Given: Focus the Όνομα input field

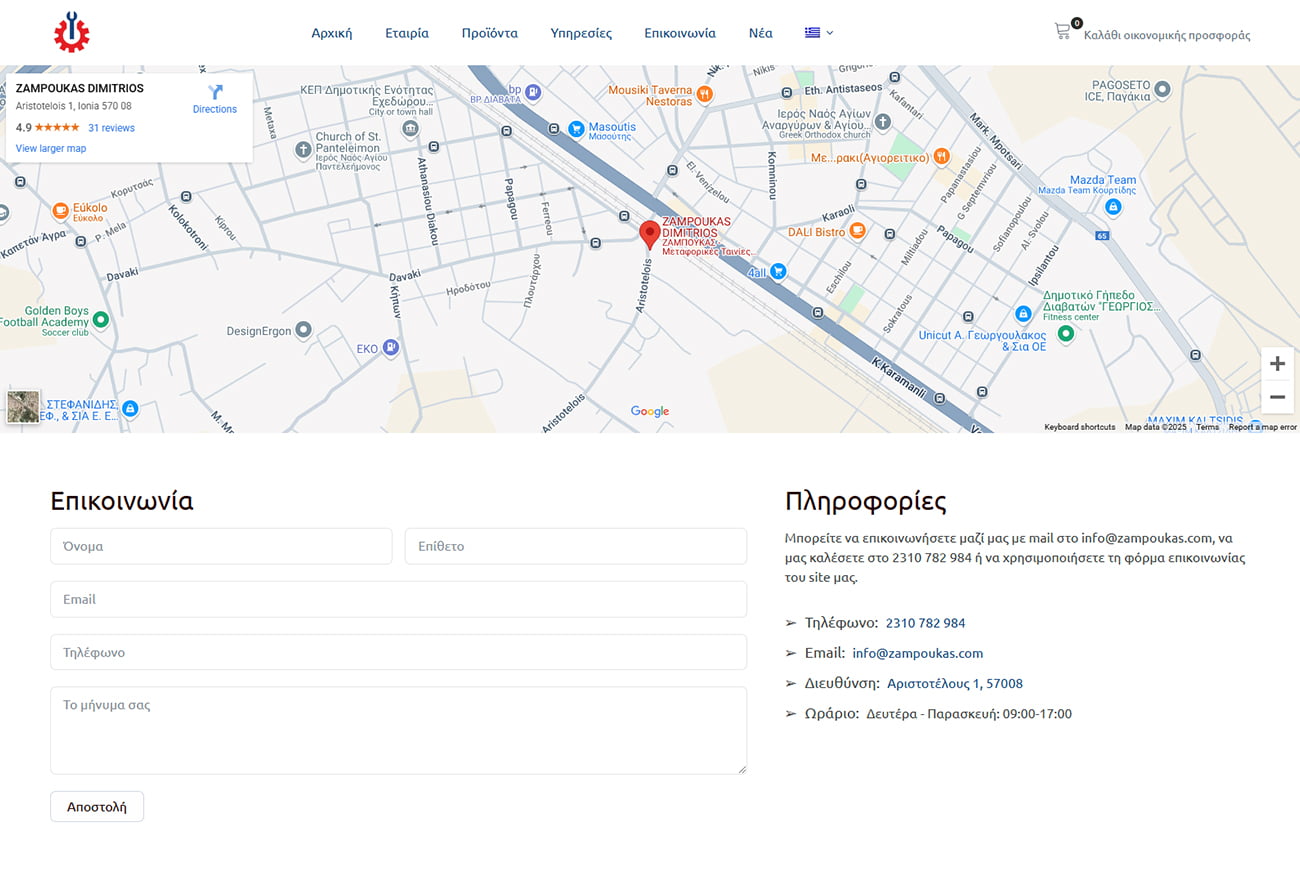Looking at the screenshot, I should 221,546.
